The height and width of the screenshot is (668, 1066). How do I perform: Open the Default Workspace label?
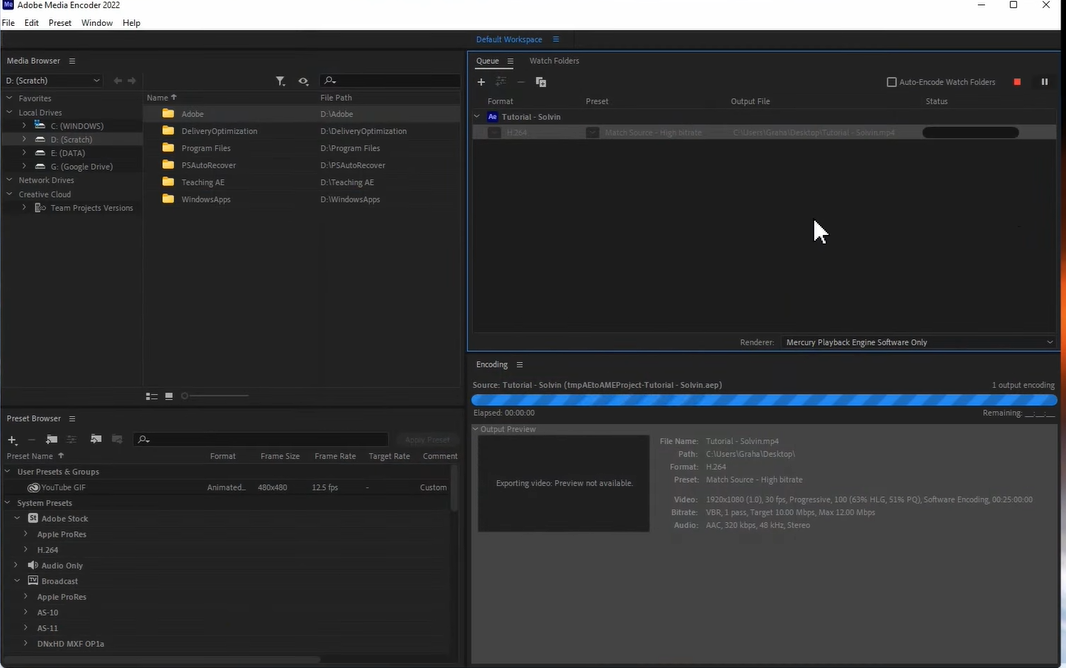pyautogui.click(x=509, y=39)
